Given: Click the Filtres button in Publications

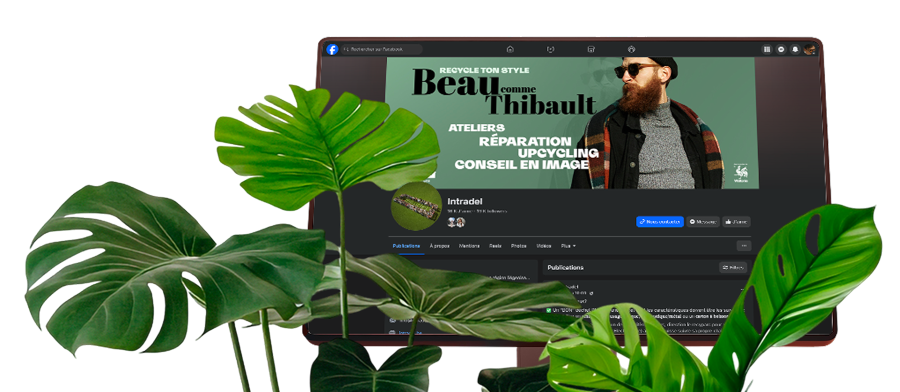Looking at the screenshot, I should click(x=733, y=267).
